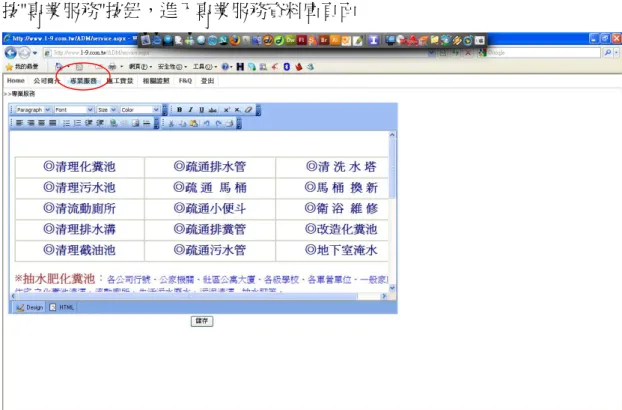Click the Firefox icon in the dock
Screen dimensions: 622x410
click(235, 40)
